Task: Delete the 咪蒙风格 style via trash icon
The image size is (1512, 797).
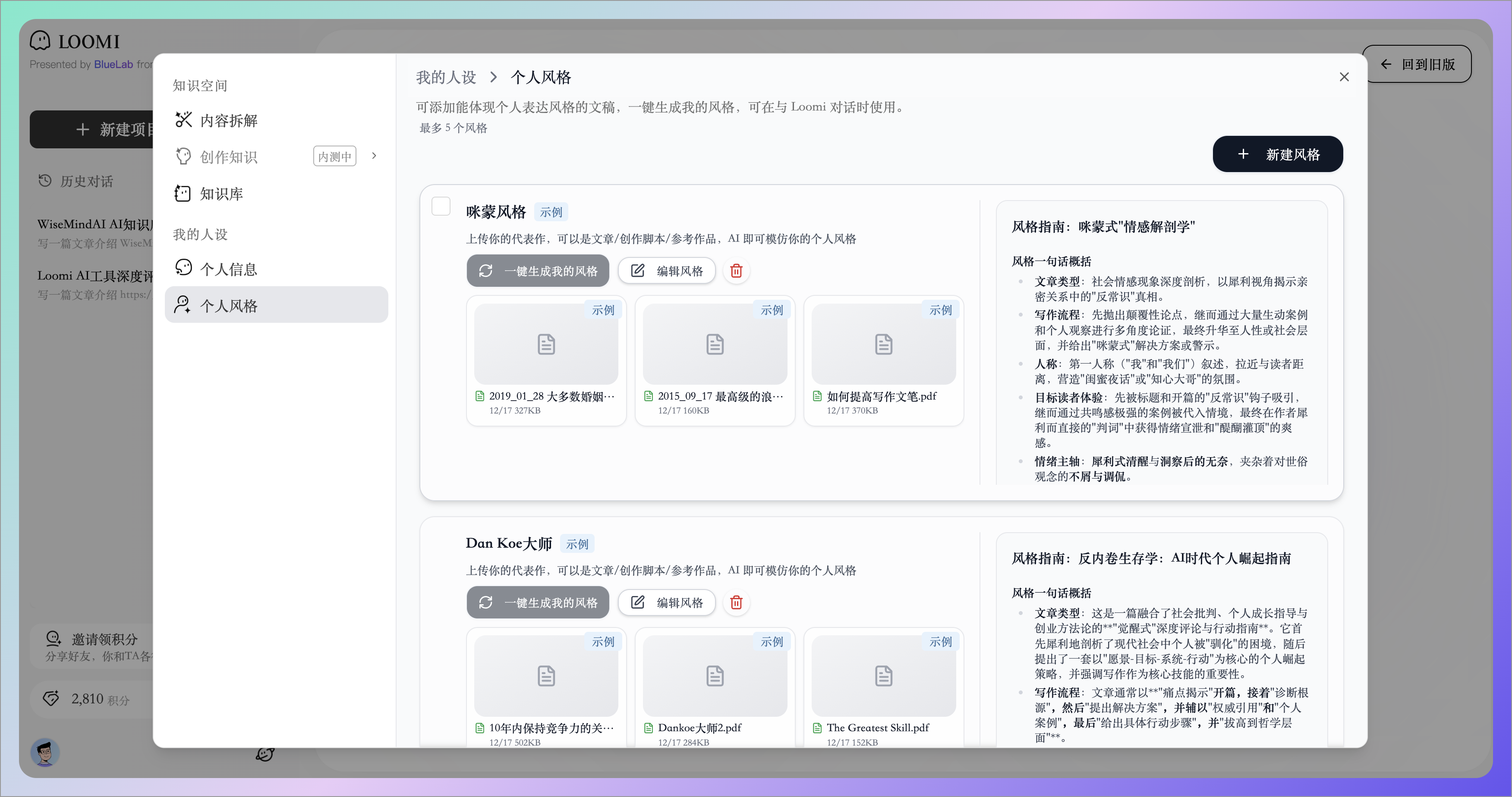Action: (x=736, y=271)
